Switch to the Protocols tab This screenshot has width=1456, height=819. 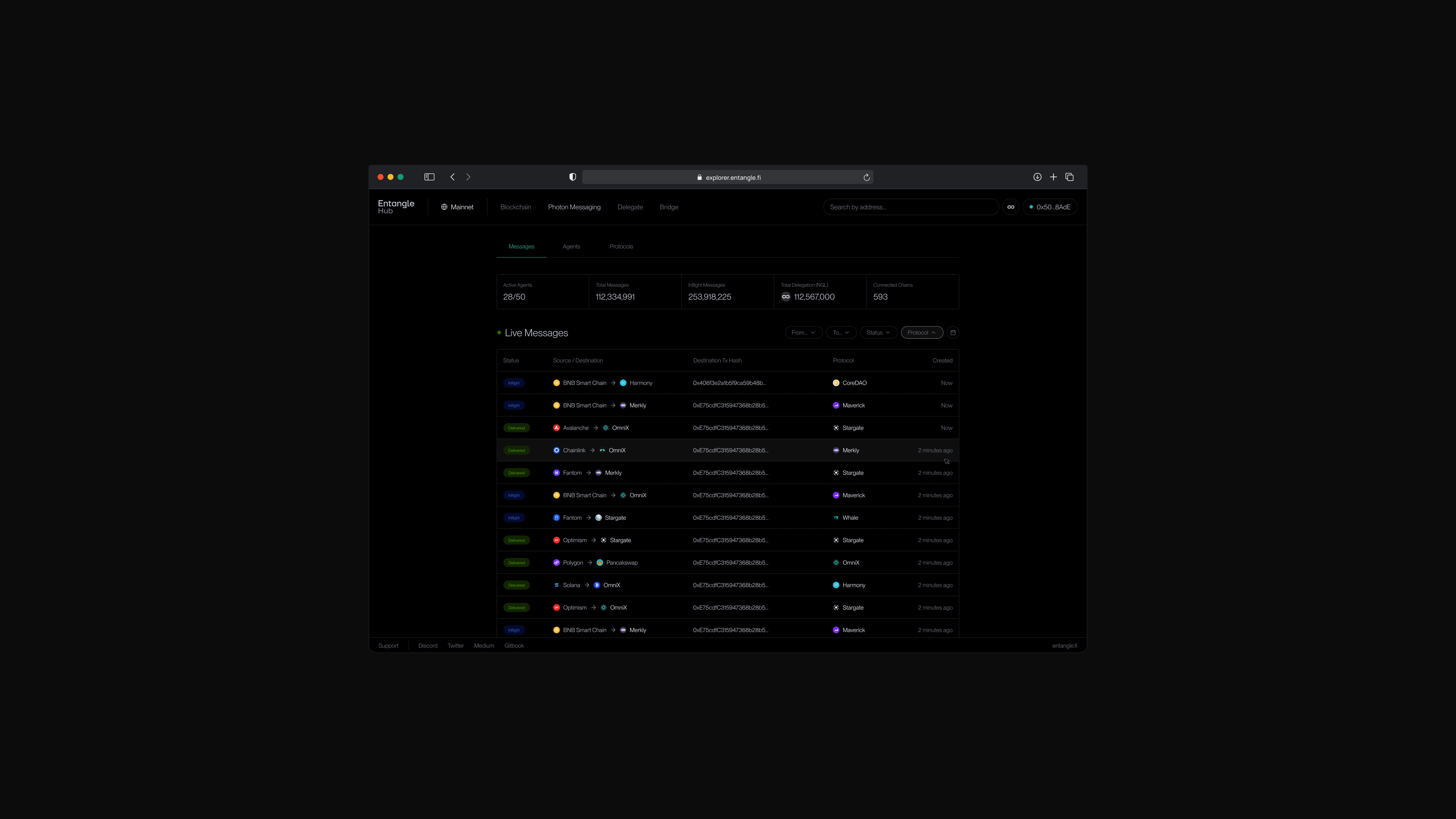621,246
